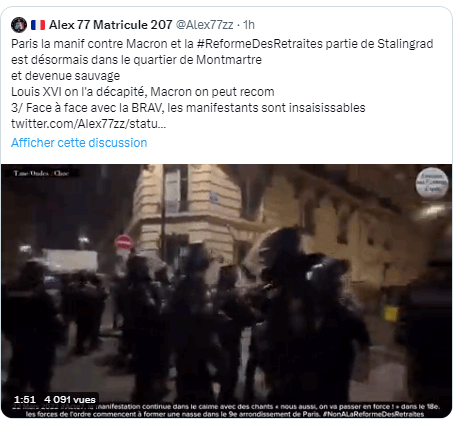Click the video caption line about the 9e arrondissement

coord(225,414)
